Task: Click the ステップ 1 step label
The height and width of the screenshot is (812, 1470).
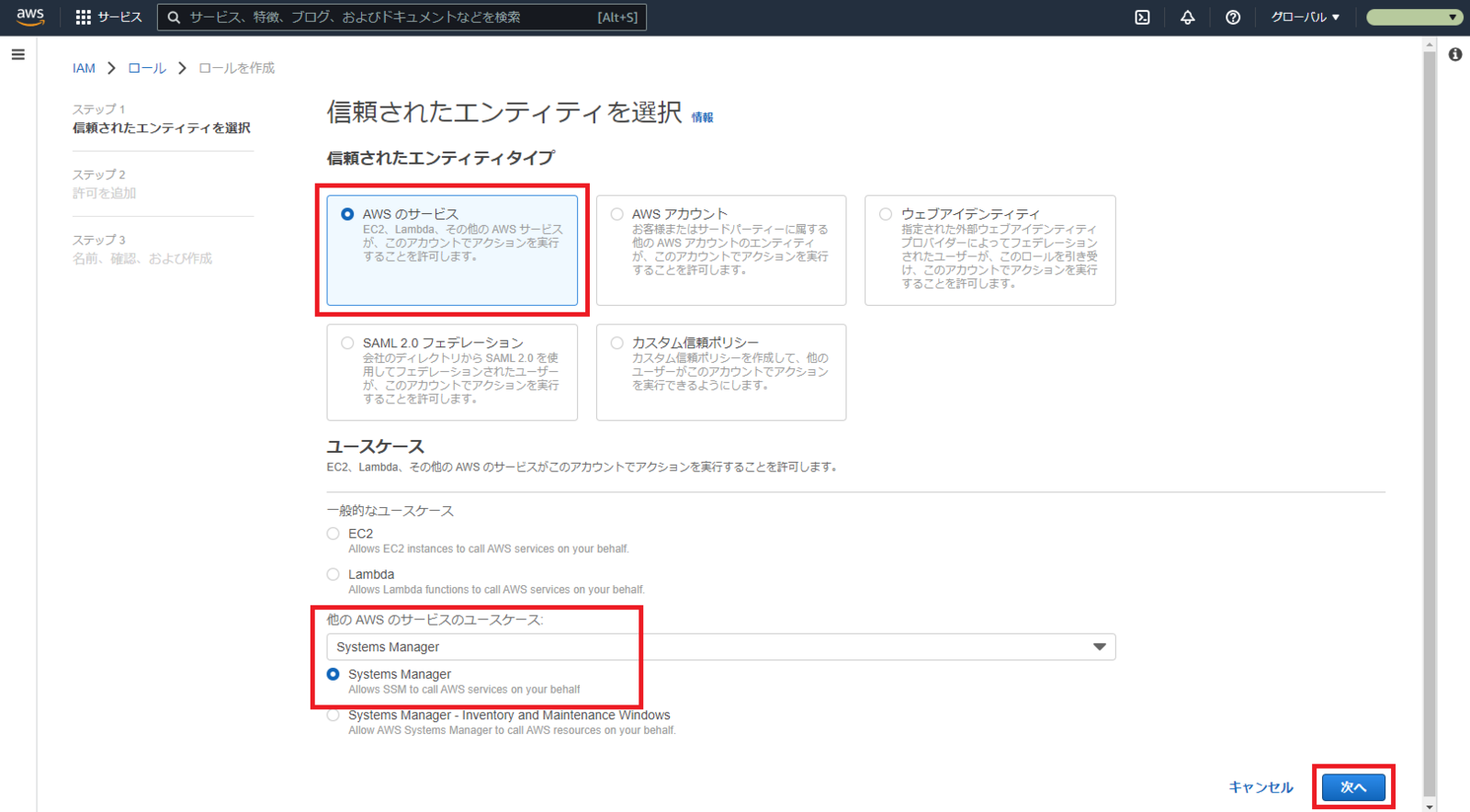Action: click(98, 109)
